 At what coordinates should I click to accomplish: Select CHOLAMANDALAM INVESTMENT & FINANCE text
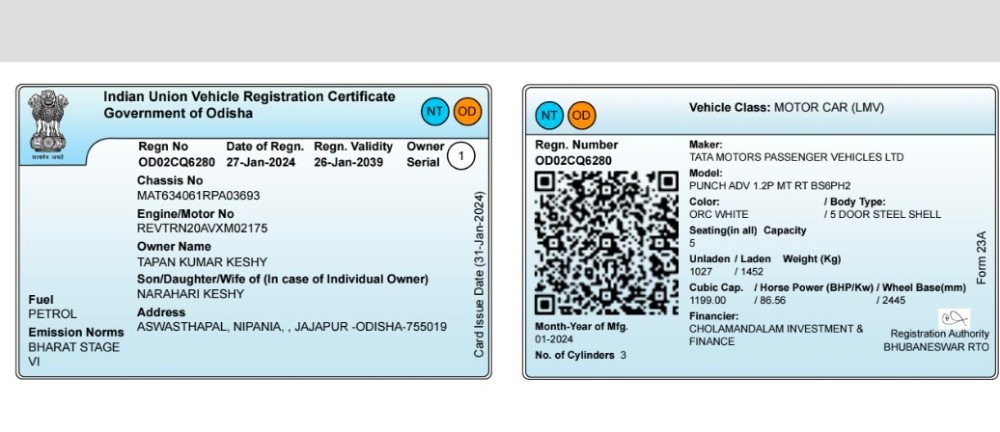(x=776, y=335)
